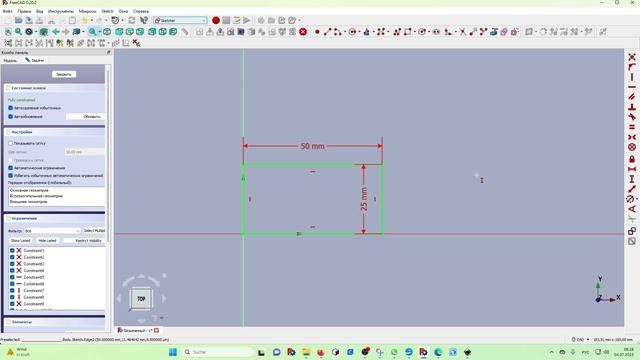Uncheck the Constraint7 checkbox
640x360 pixels.
(12, 291)
